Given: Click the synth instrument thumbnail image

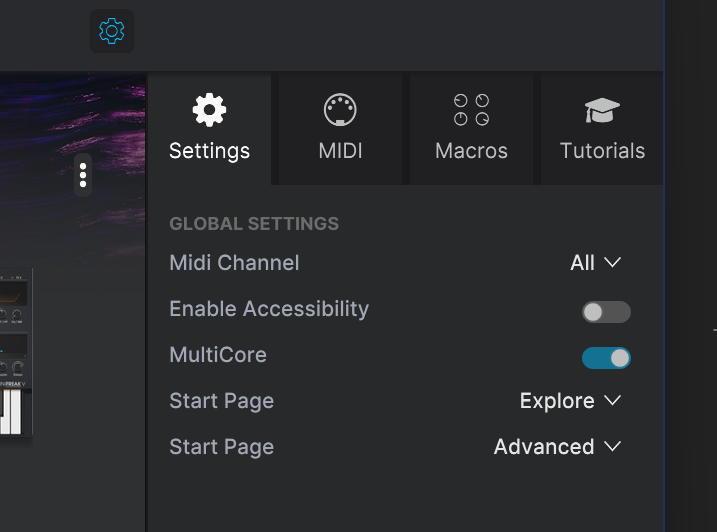Looking at the screenshot, I should tap(16, 352).
